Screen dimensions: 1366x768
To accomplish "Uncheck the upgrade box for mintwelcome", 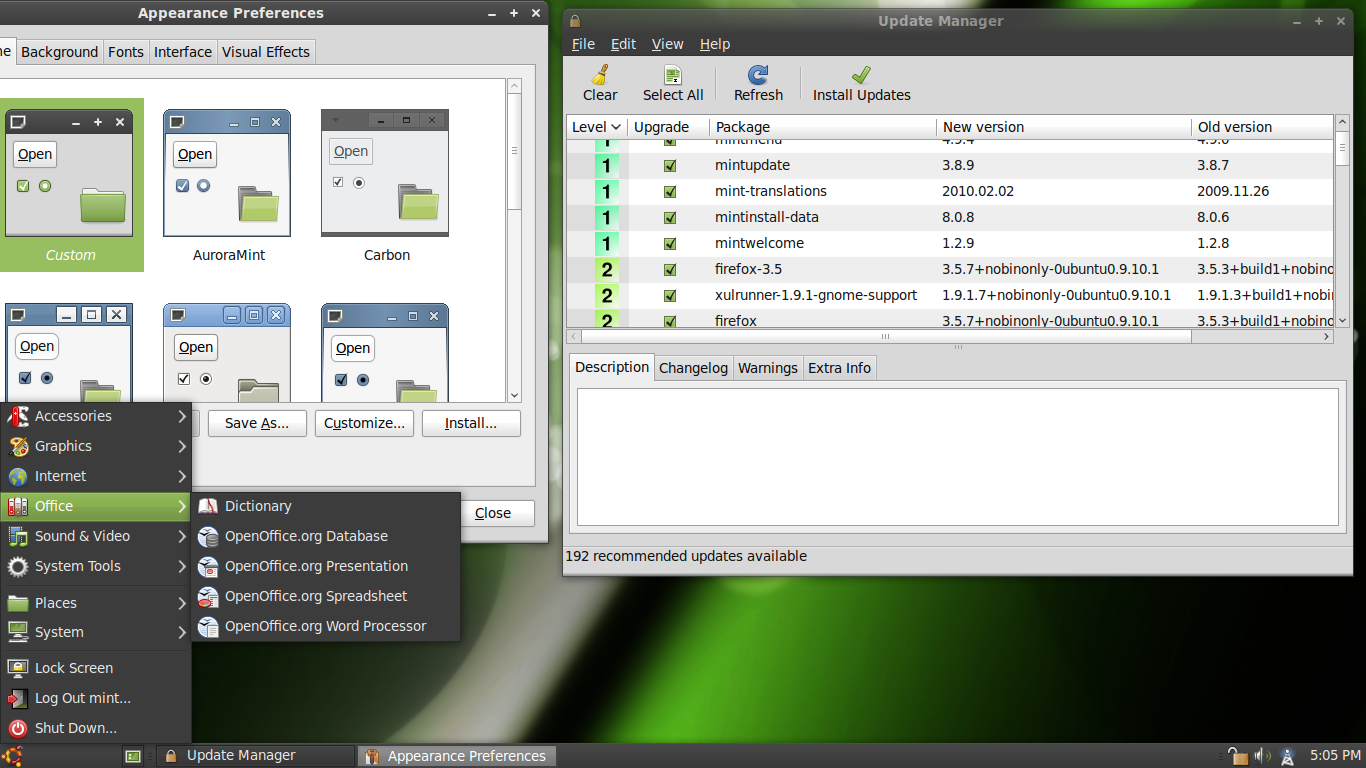I will (x=670, y=243).
